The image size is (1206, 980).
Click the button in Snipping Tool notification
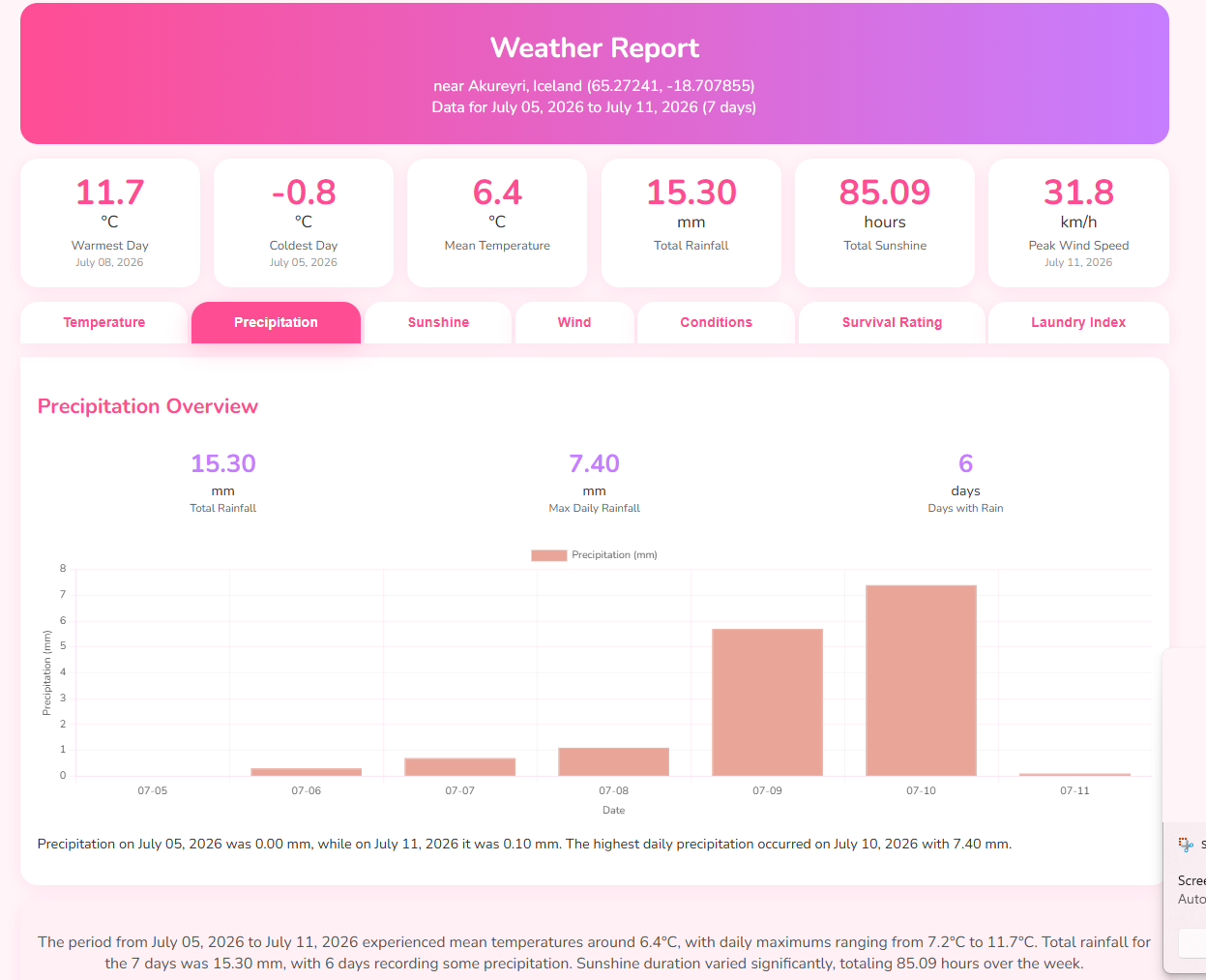1191,942
